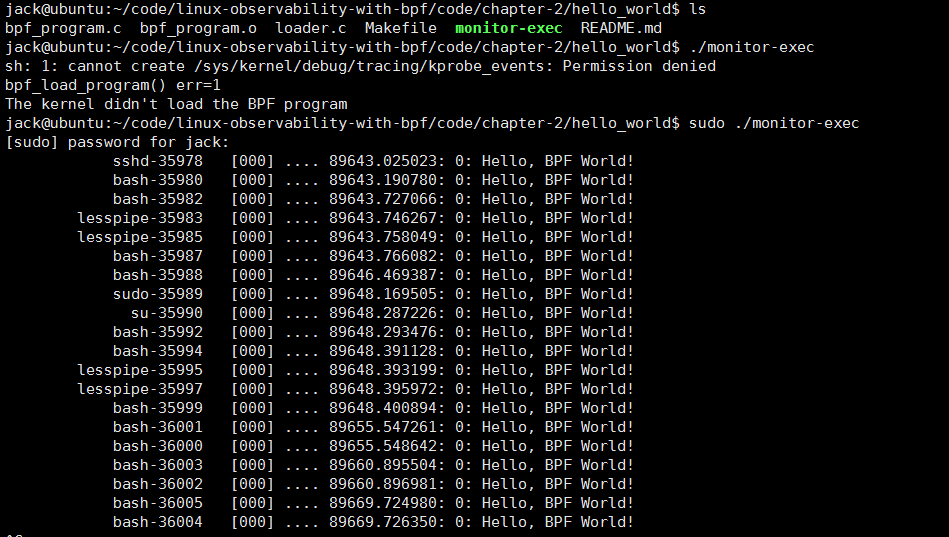This screenshot has height=537, width=949.
Task: Click the bpf_load_program() err=1 line
Action: coord(113,85)
